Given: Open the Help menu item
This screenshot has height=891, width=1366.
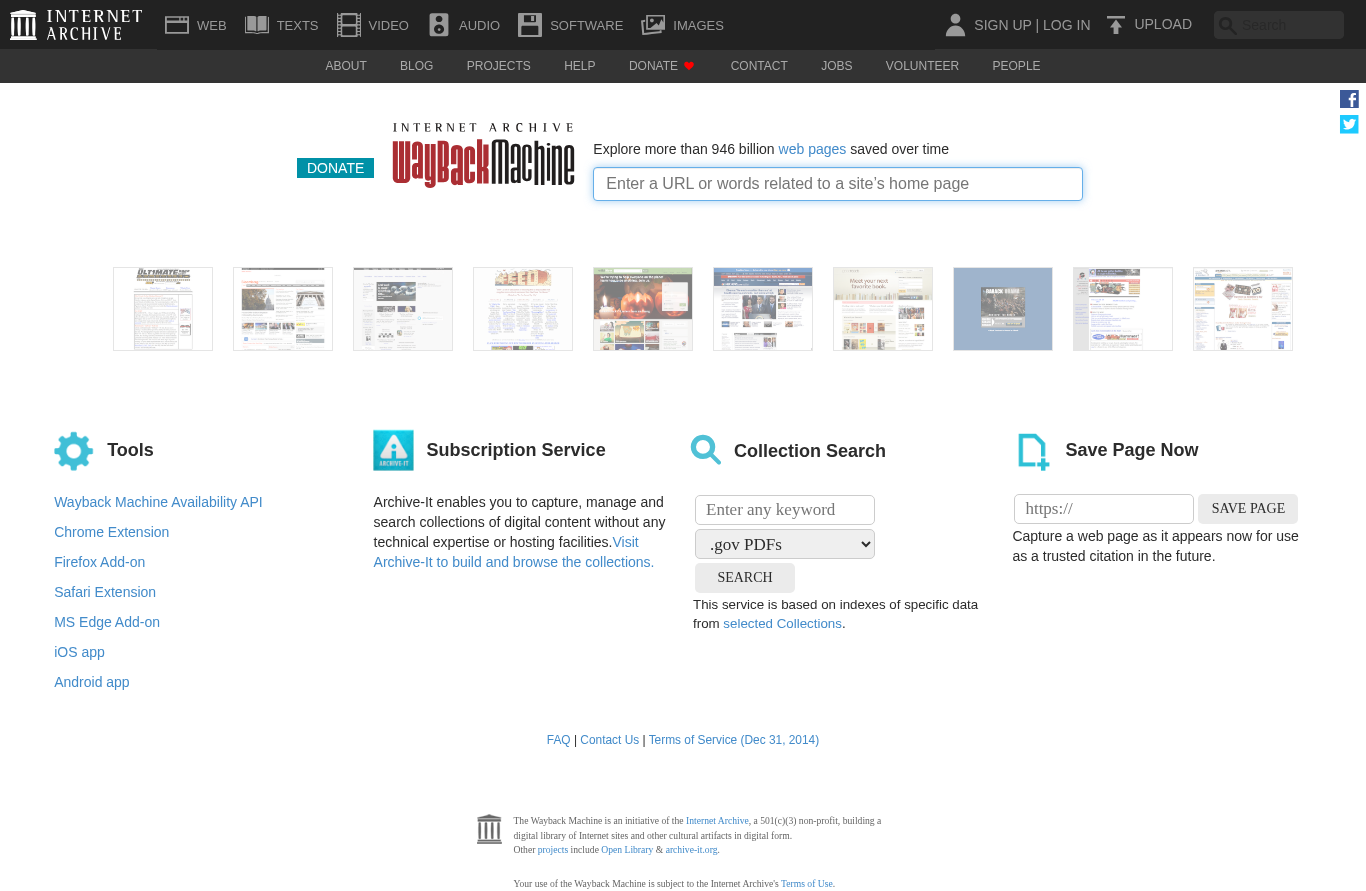Looking at the screenshot, I should coord(580,66).
